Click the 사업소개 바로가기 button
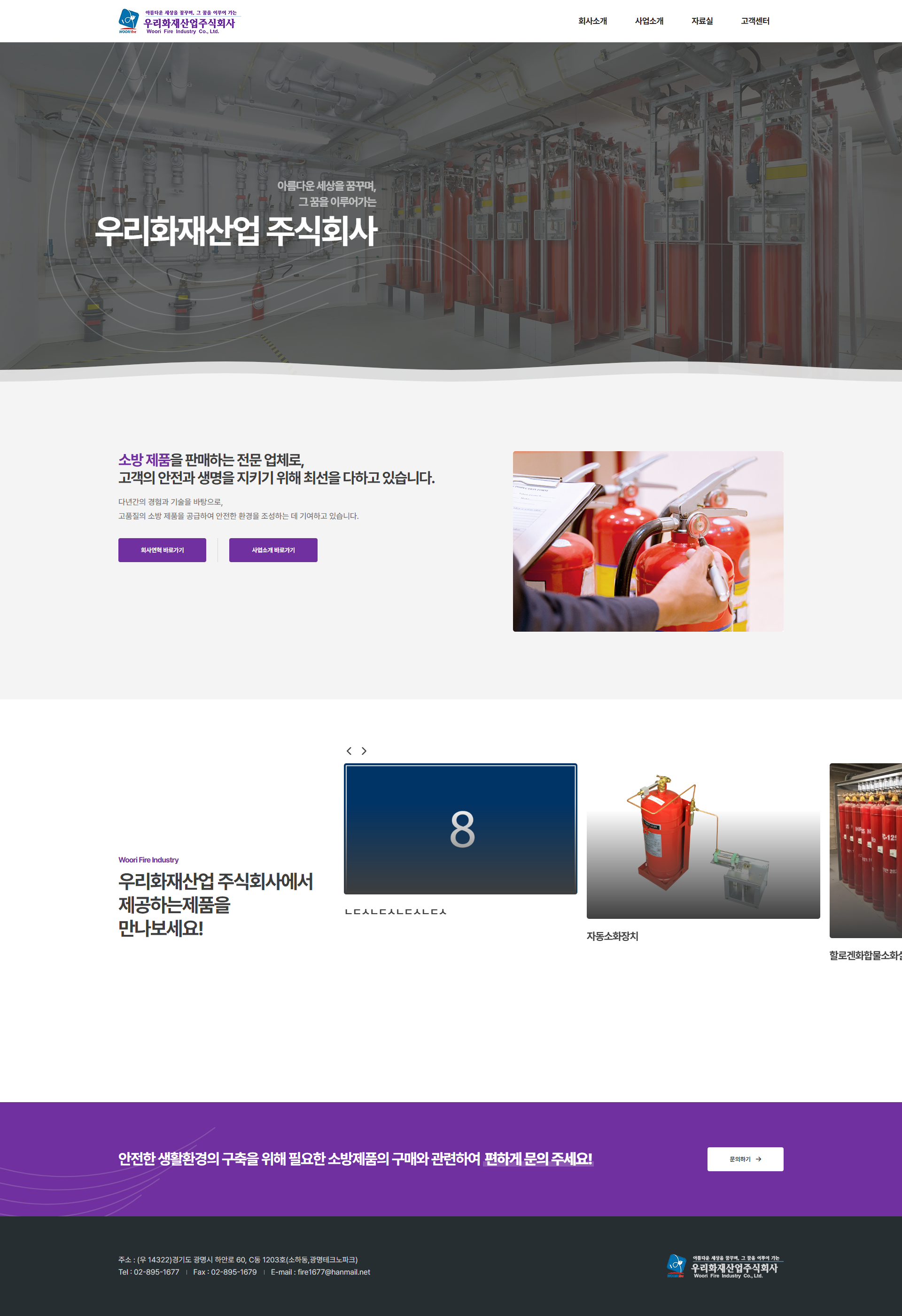Screen dimensions: 902x1316 point(273,550)
